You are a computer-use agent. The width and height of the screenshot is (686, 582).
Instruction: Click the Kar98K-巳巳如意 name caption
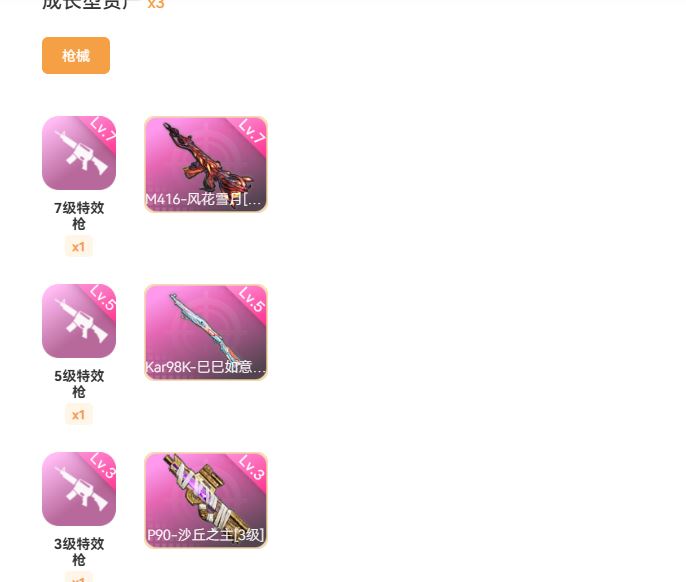coord(205,367)
